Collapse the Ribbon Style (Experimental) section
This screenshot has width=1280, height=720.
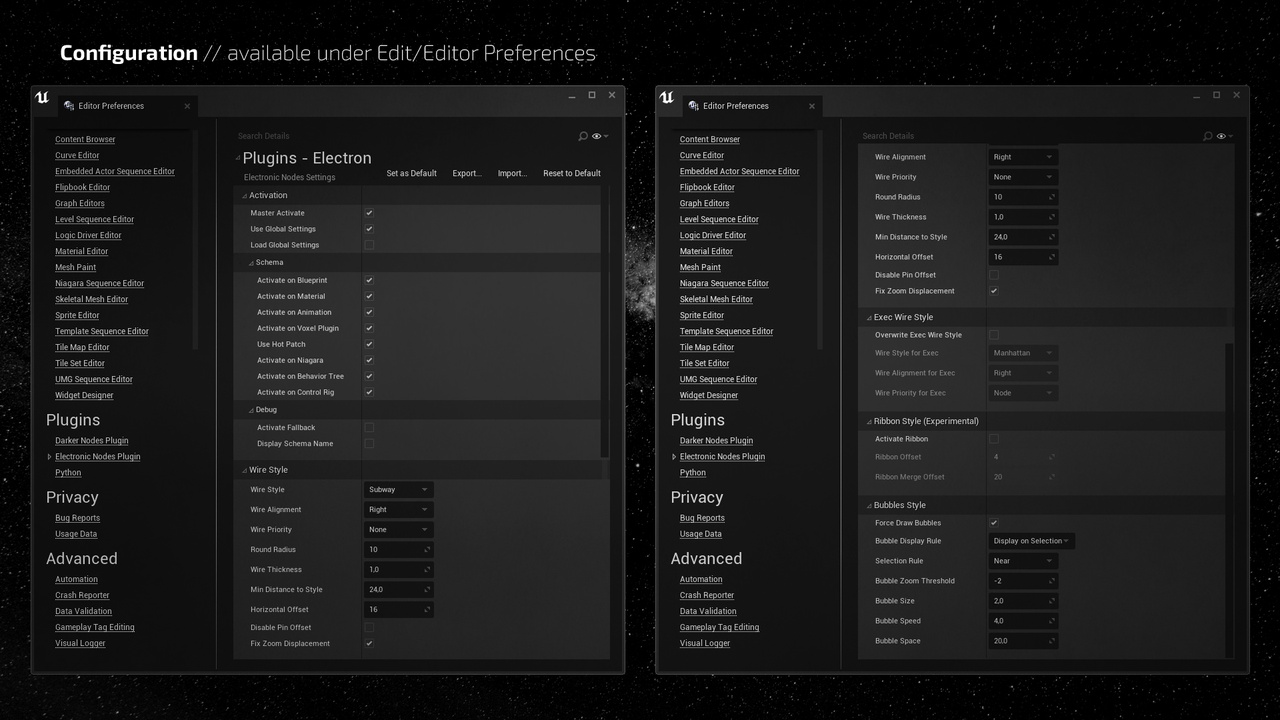tap(869, 421)
